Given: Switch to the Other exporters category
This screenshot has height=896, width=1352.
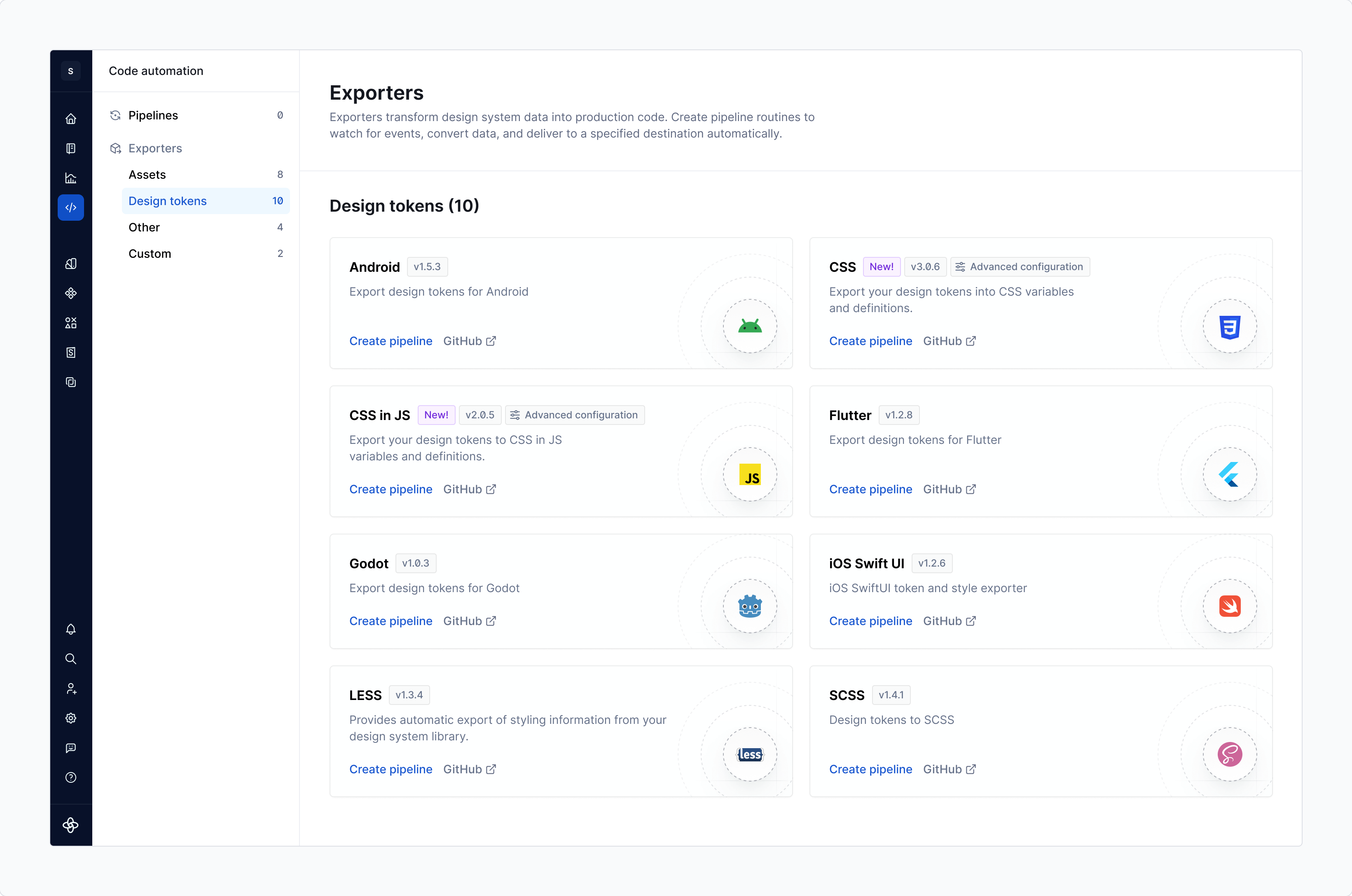Looking at the screenshot, I should pos(144,227).
